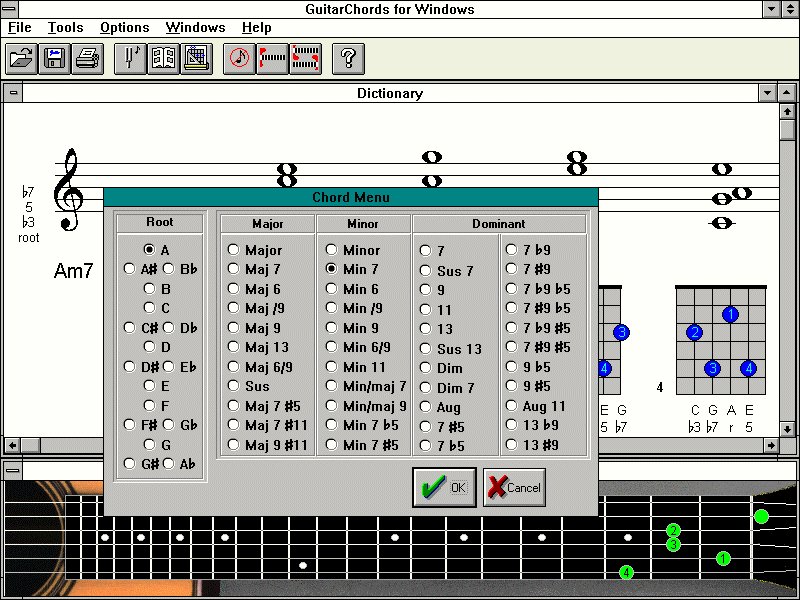The height and width of the screenshot is (600, 800).
Task: Select the 9 b5 chord option
Action: 528,367
